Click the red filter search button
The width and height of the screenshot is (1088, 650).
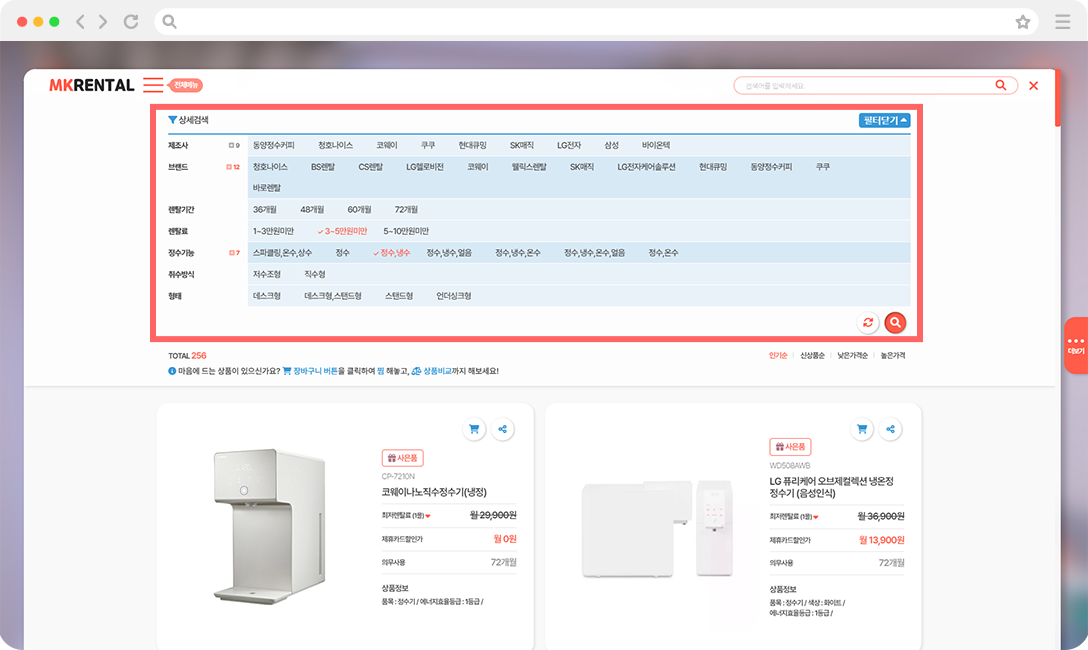[895, 322]
